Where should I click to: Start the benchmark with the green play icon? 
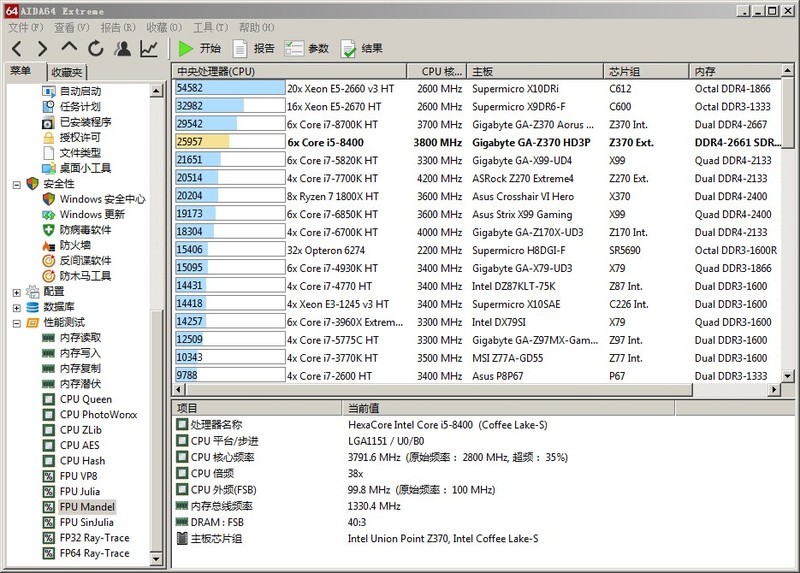(x=185, y=48)
